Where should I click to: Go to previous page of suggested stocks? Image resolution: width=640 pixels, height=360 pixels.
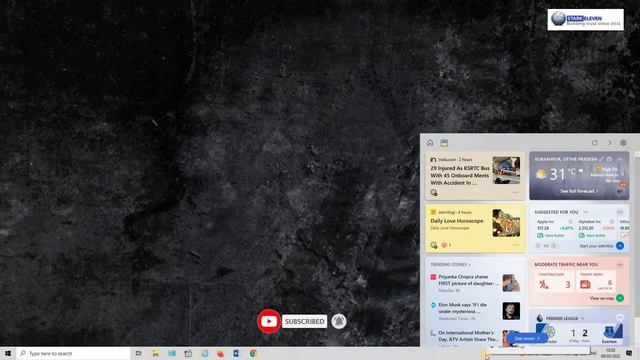coord(538,246)
